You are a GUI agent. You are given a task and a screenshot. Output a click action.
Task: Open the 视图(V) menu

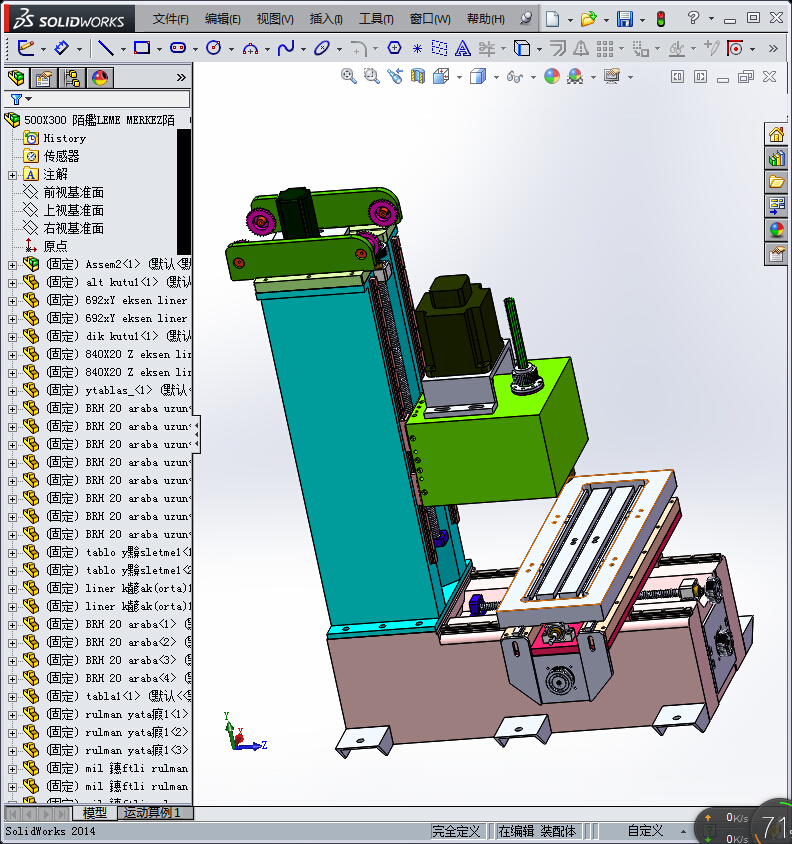pyautogui.click(x=275, y=19)
